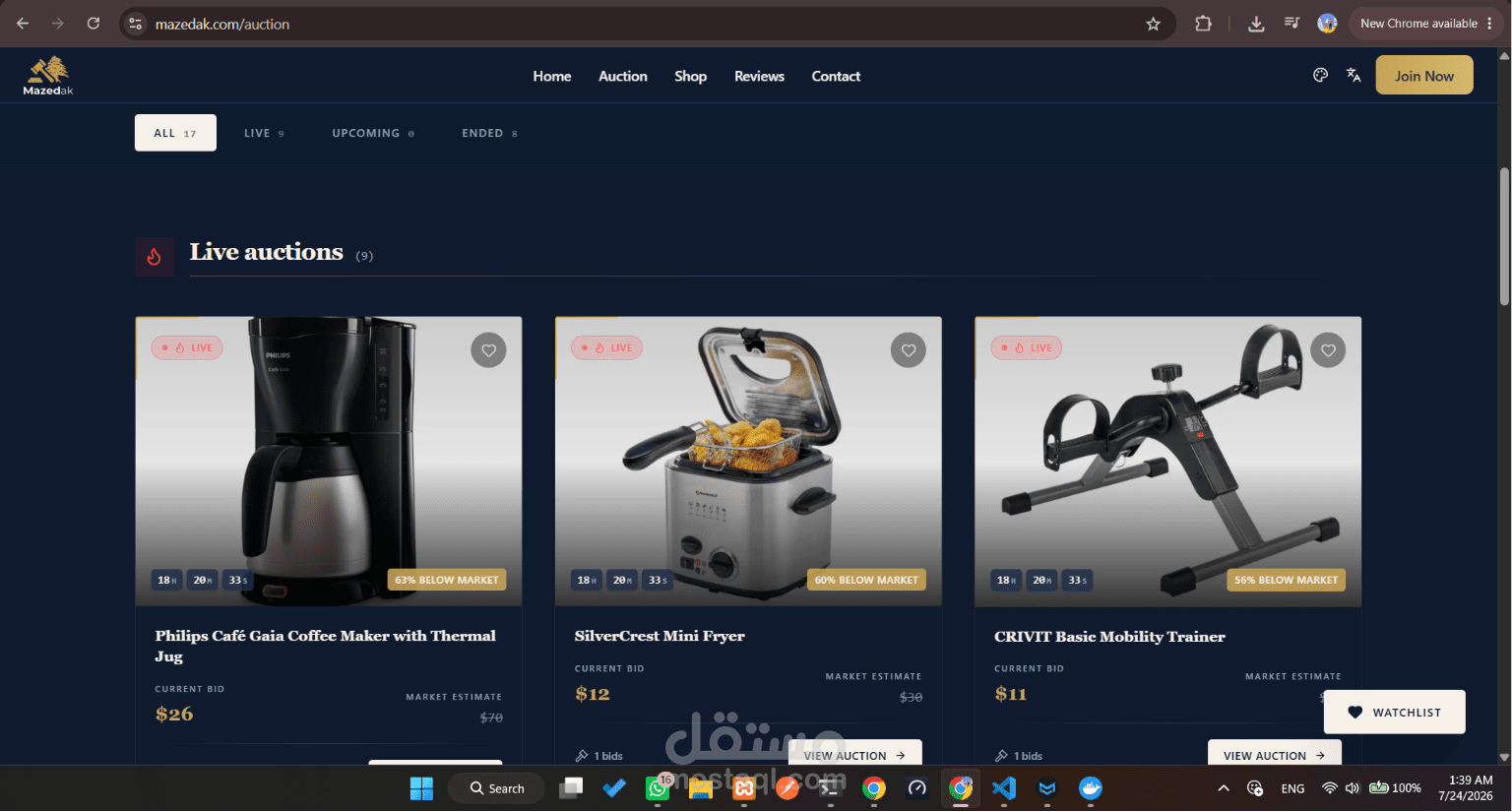Viewport: 1512px width, 812px height.
Task: Click the mini fryer product image
Action: point(748,461)
